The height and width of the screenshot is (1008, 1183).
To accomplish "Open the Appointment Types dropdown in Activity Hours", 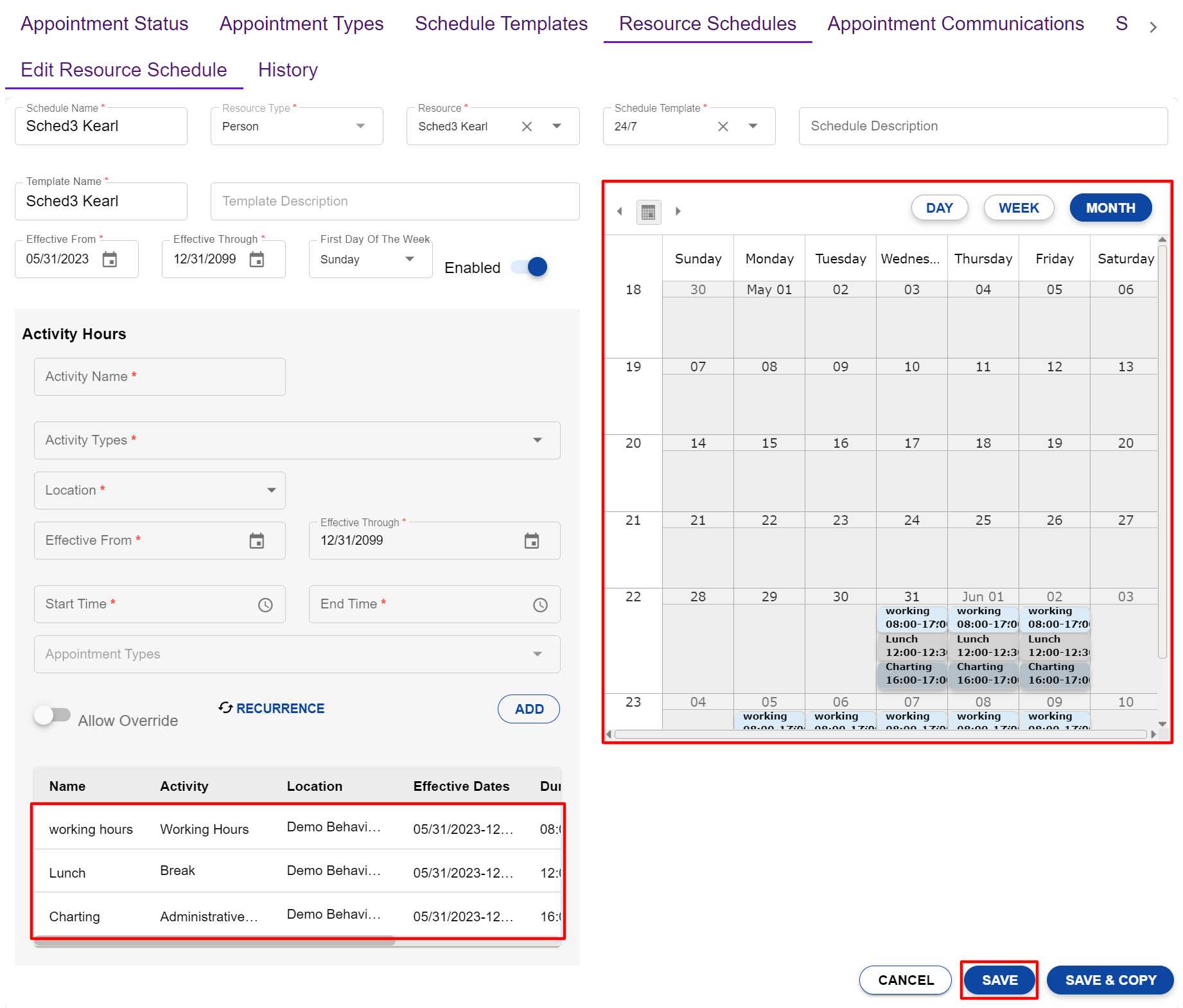I will click(537, 654).
